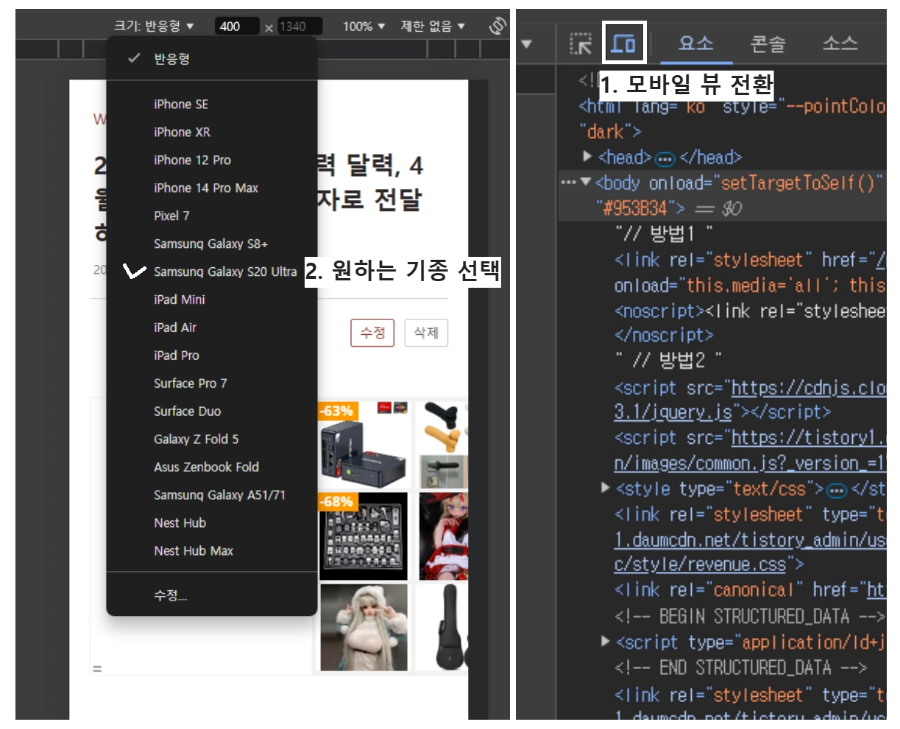The image size is (900, 729).
Task: Open the https://cdnjs.clo script link
Action: (x=808, y=389)
